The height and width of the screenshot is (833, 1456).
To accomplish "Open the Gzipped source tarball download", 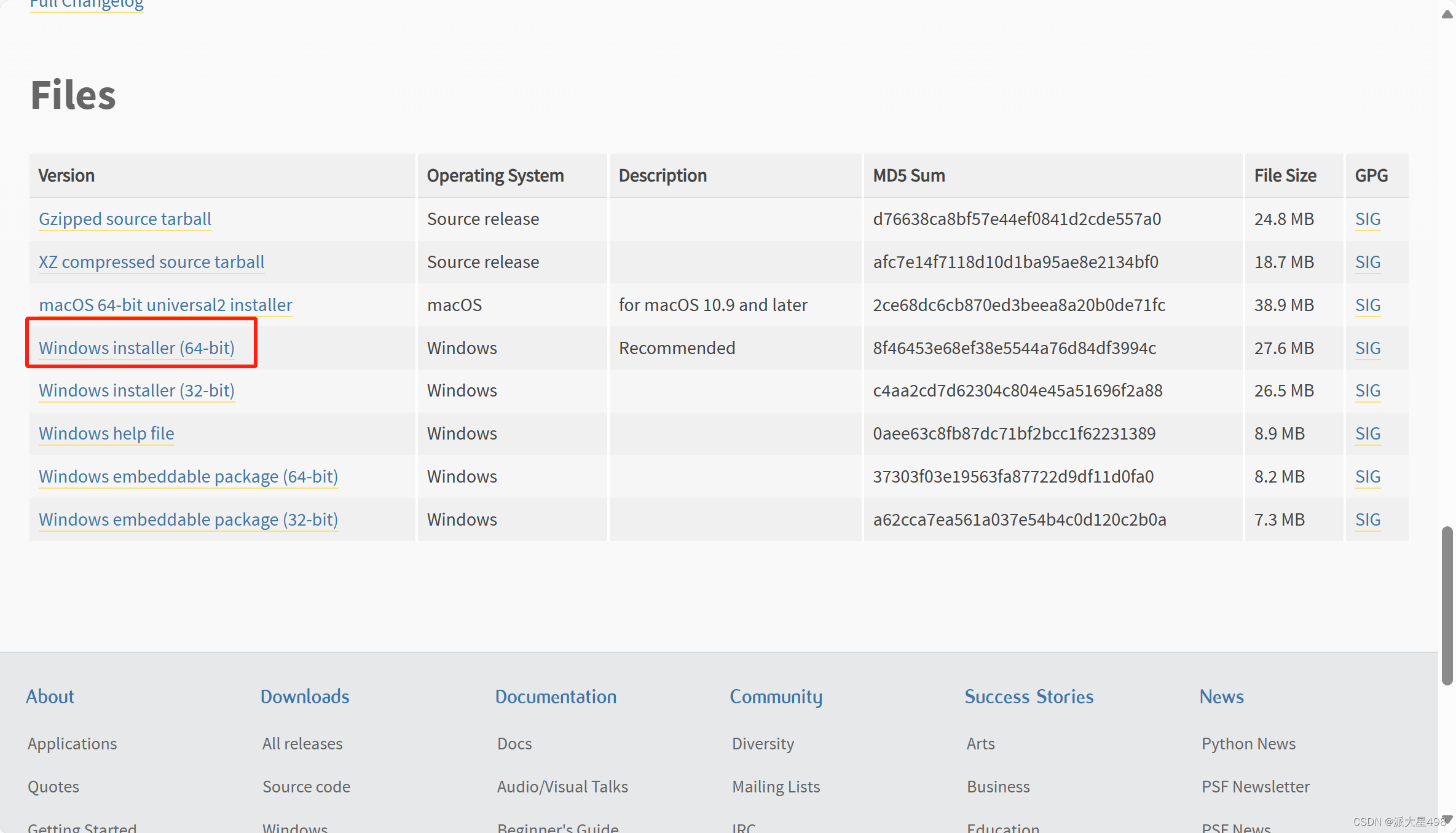I will click(x=125, y=219).
